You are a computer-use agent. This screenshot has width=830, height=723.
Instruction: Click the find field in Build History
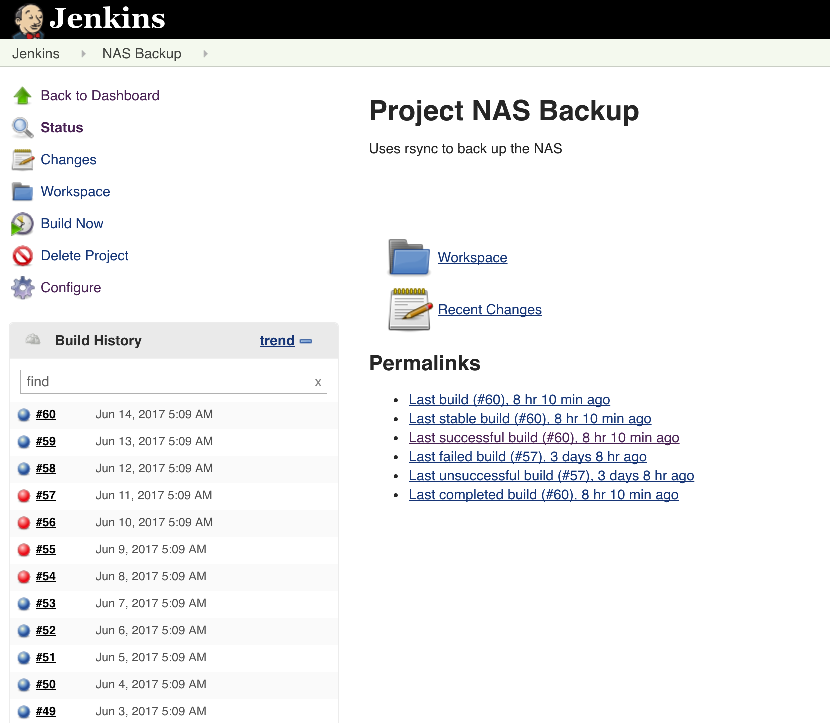coord(173,382)
